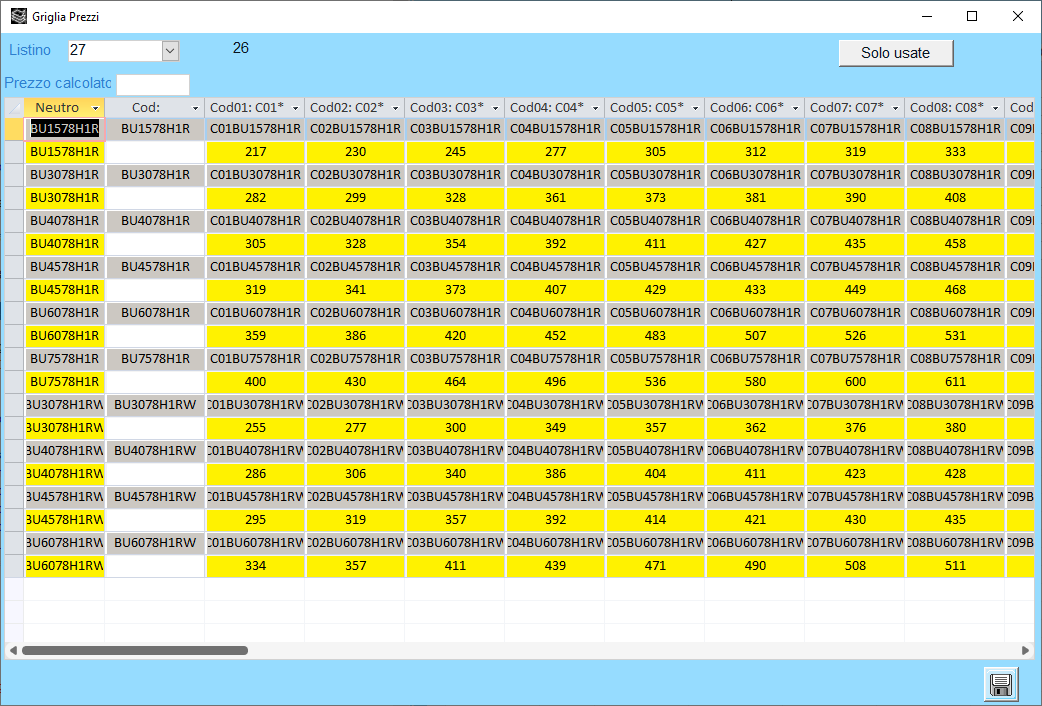Image resolution: width=1042 pixels, height=706 pixels.
Task: Click the Griglia Prezzi window icon
Action: (x=19, y=16)
